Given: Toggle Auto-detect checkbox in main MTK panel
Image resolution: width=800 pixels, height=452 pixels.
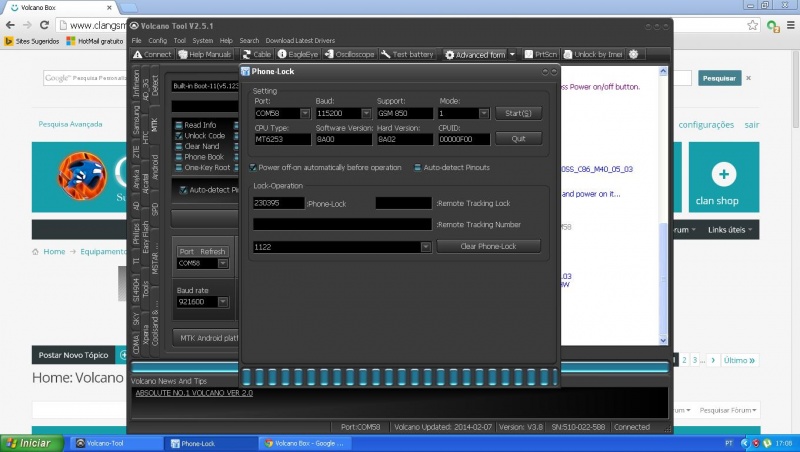Looking at the screenshot, I should 183,190.
